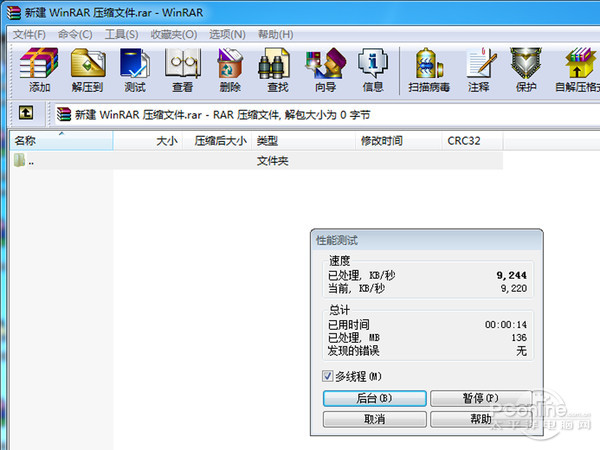Open the 选项(N) menu
The width and height of the screenshot is (600, 450).
(227, 34)
